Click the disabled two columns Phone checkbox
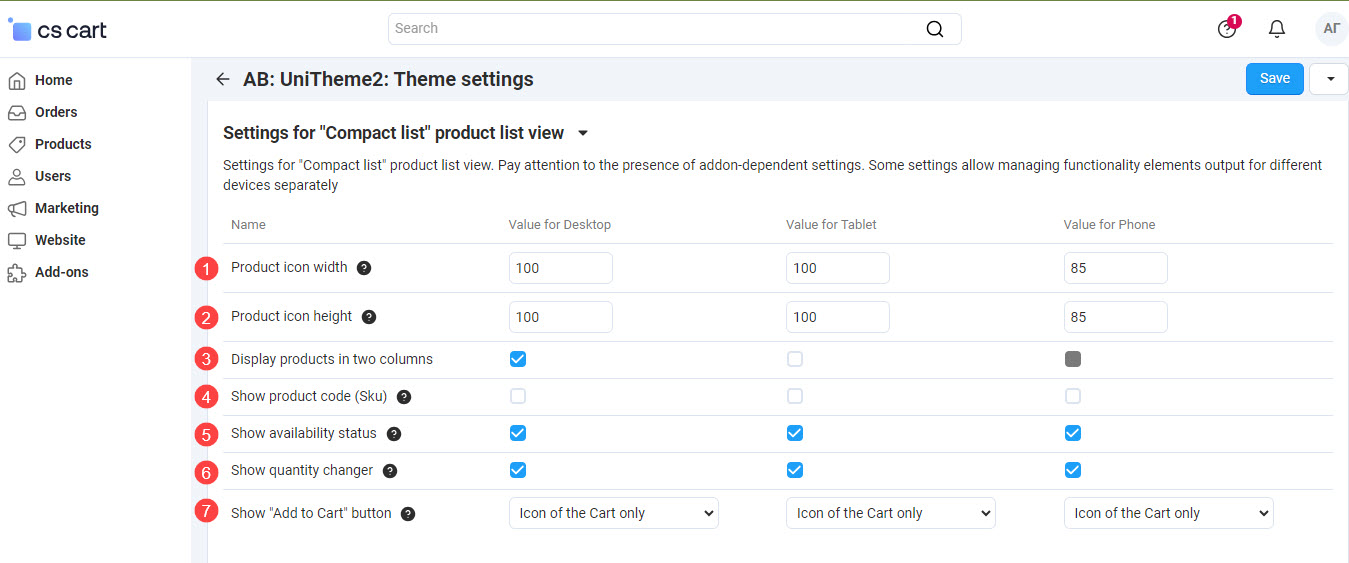Image resolution: width=1349 pixels, height=563 pixels. pyautogui.click(x=1073, y=359)
